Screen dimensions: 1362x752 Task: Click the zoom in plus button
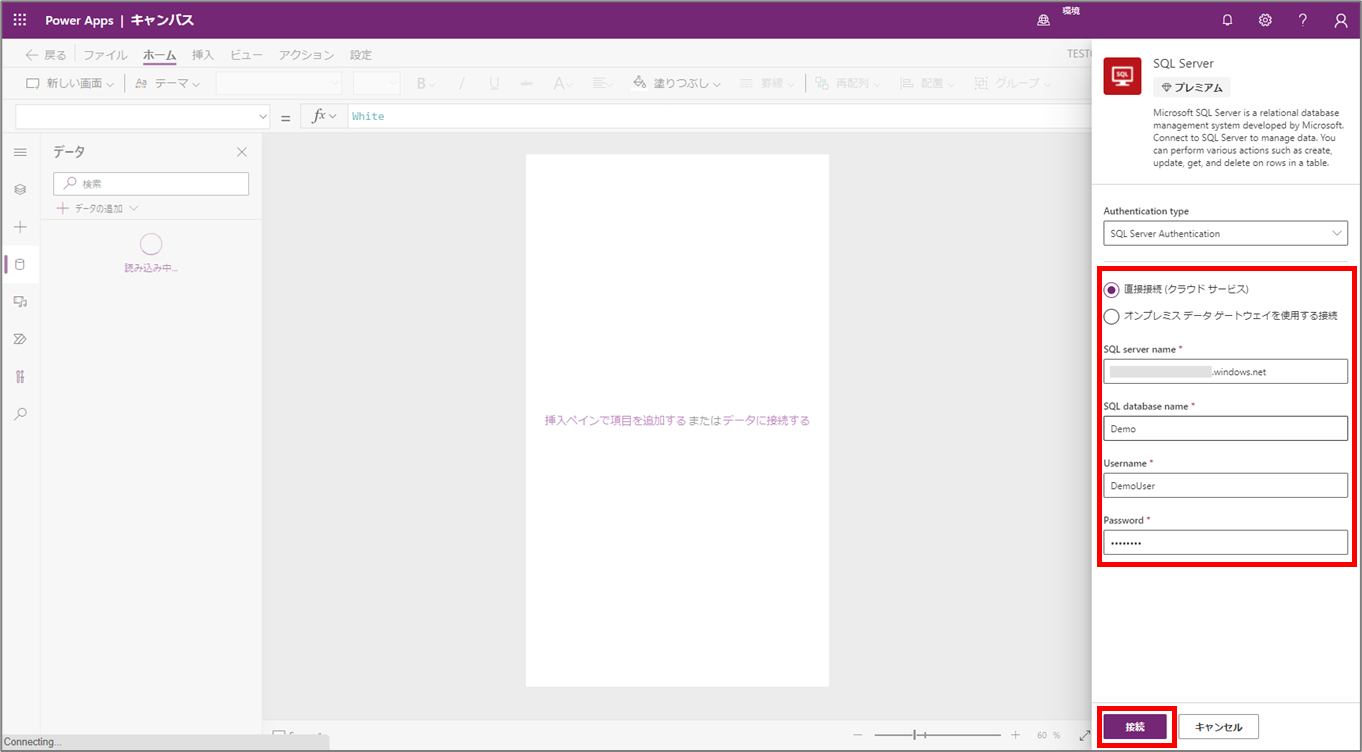pos(1016,735)
